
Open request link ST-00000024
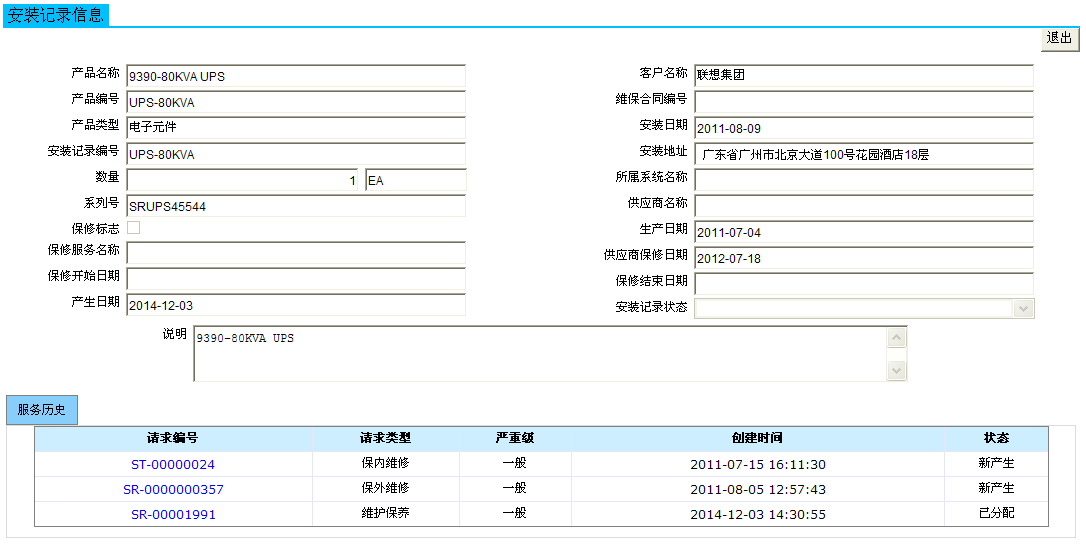[x=173, y=464]
